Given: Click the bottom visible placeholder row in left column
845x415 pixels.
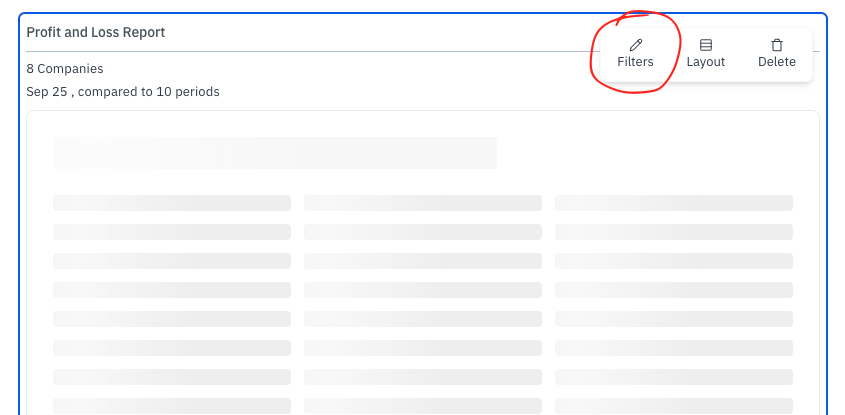Looking at the screenshot, I should point(172,406).
